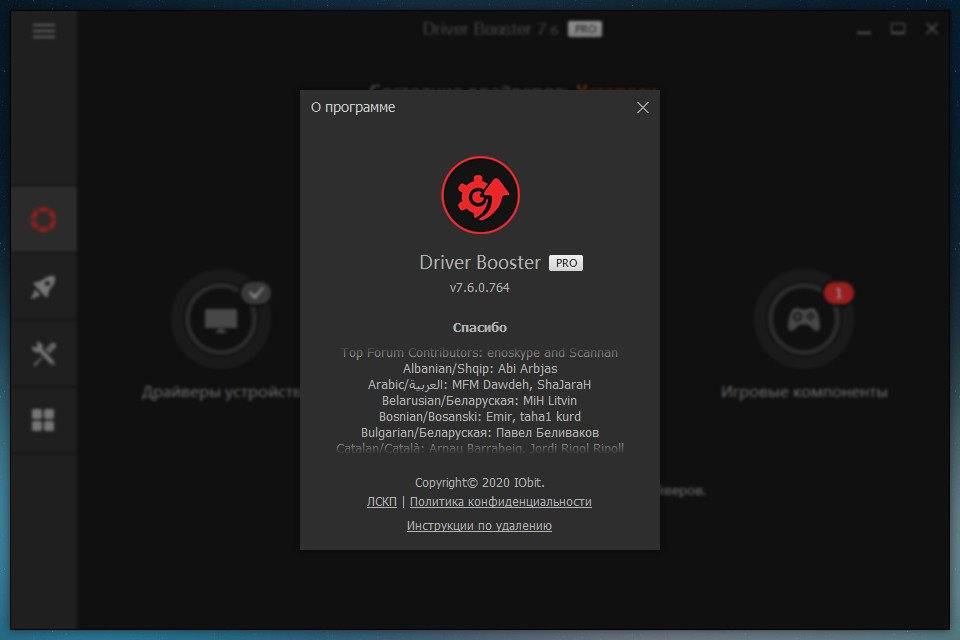960x640 pixels.
Task: Select the device drivers monitor icon
Action: pyautogui.click(x=221, y=319)
